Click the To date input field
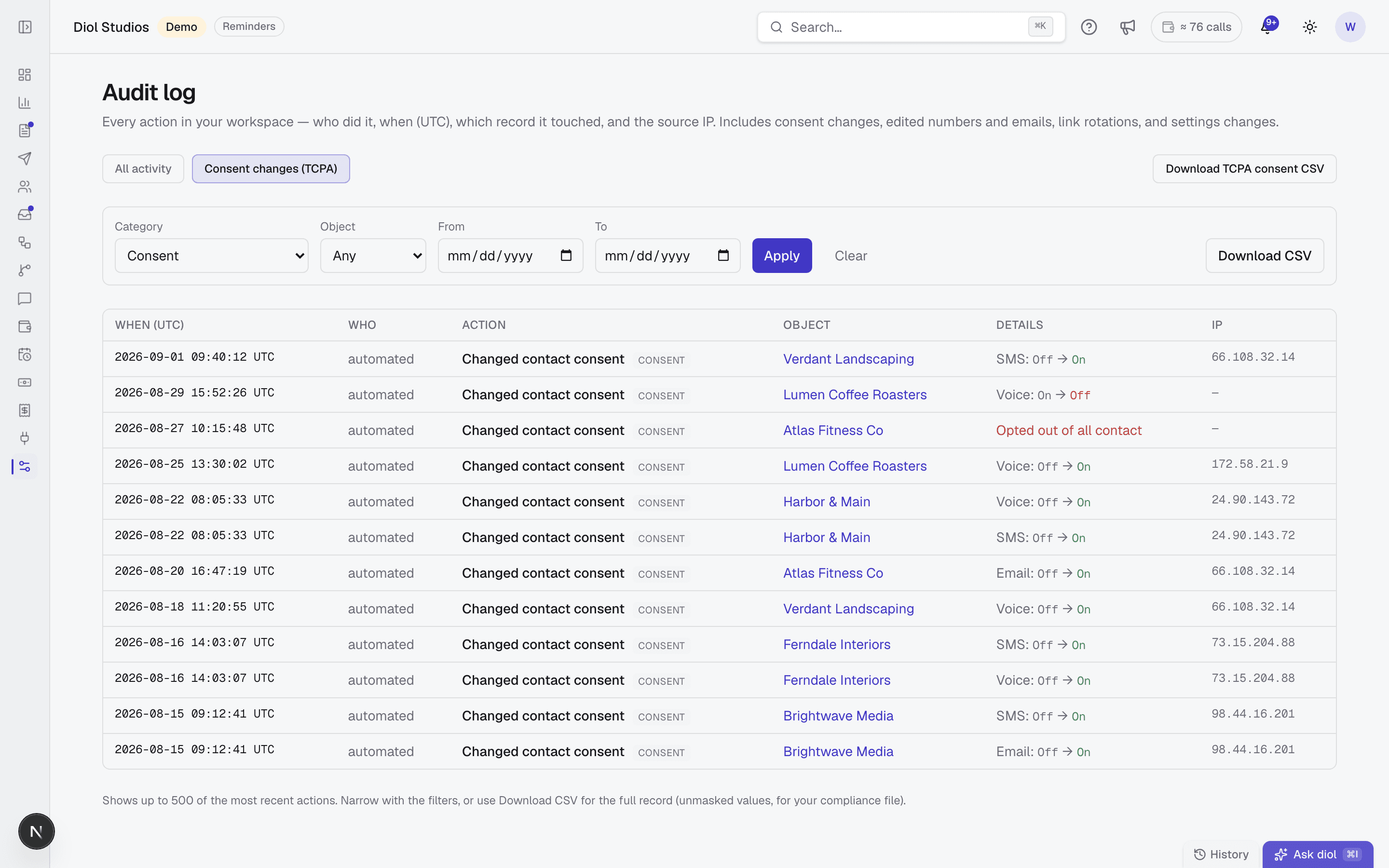Image resolution: width=1389 pixels, height=868 pixels. [667, 256]
